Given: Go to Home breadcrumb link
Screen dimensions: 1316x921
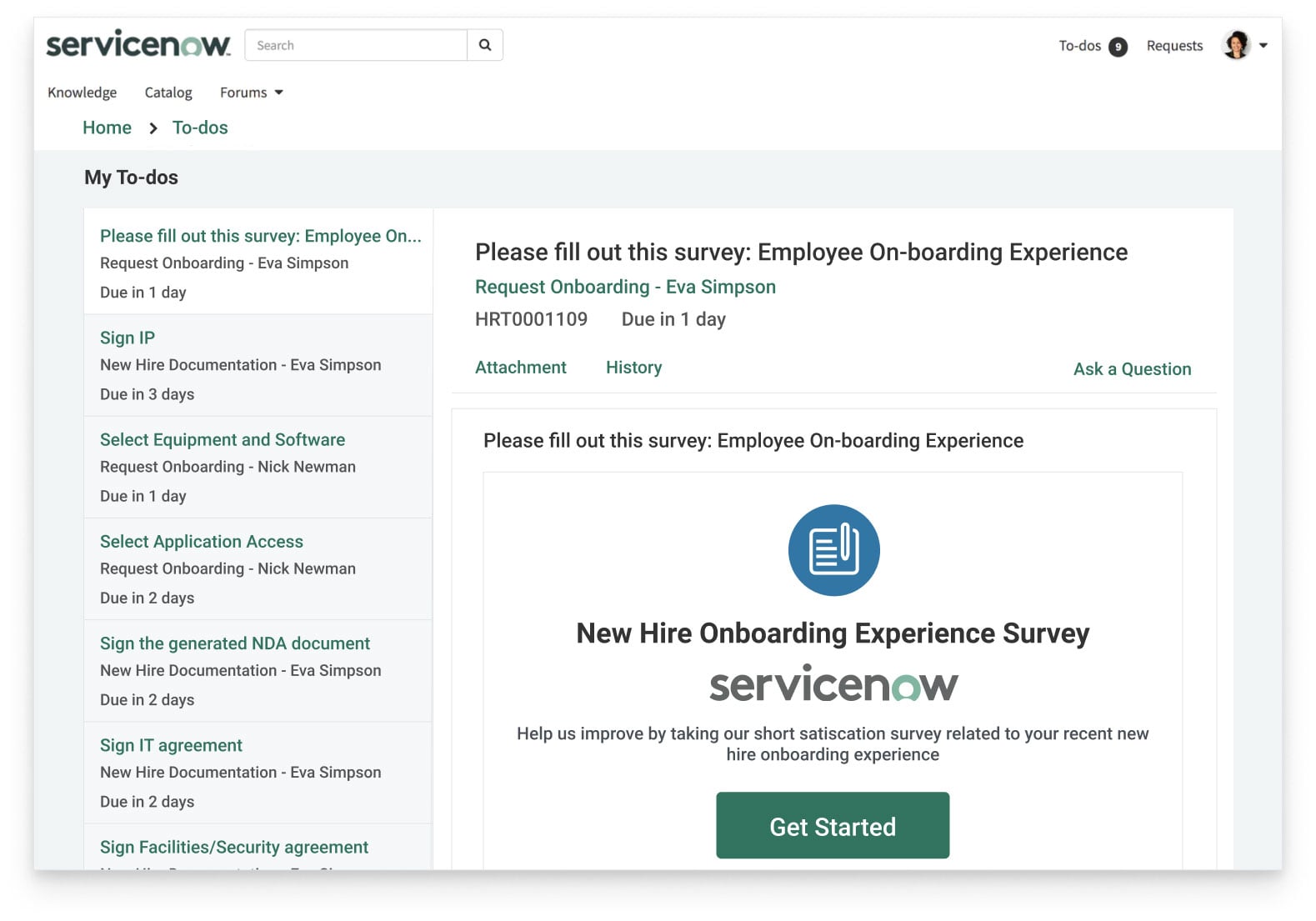Looking at the screenshot, I should click(107, 128).
